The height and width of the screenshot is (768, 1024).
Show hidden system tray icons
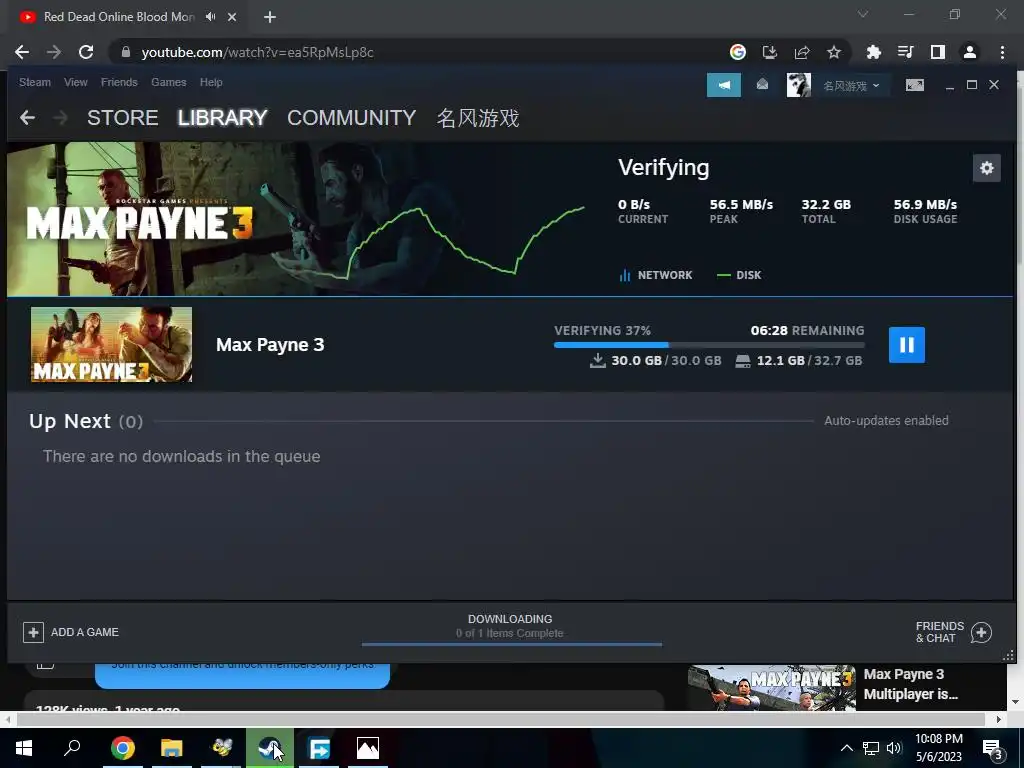coord(846,748)
